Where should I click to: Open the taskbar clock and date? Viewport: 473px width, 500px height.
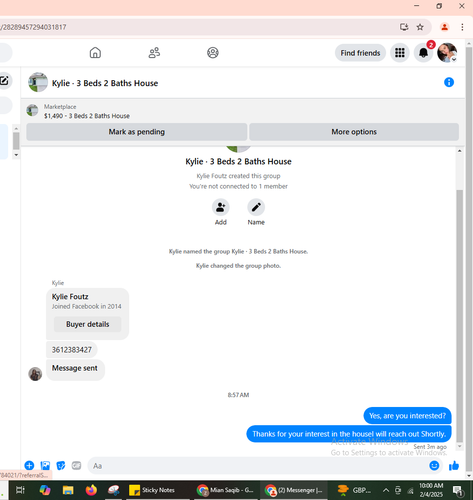[x=431, y=490]
